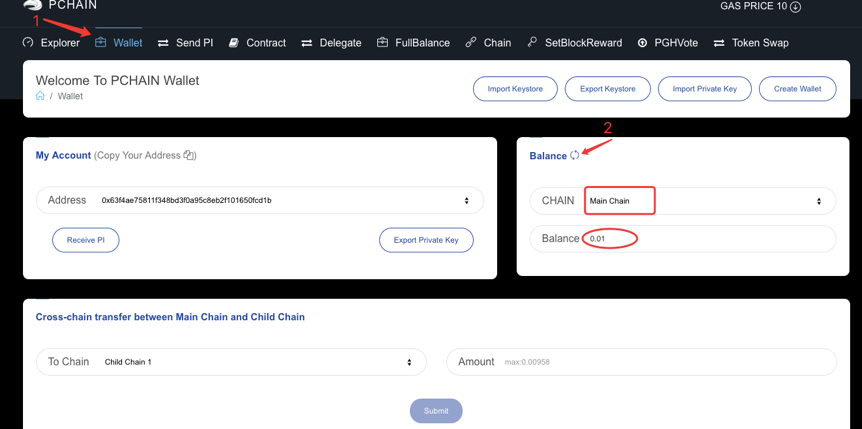Click the Import Private Key button
The height and width of the screenshot is (429, 862).
704,89
